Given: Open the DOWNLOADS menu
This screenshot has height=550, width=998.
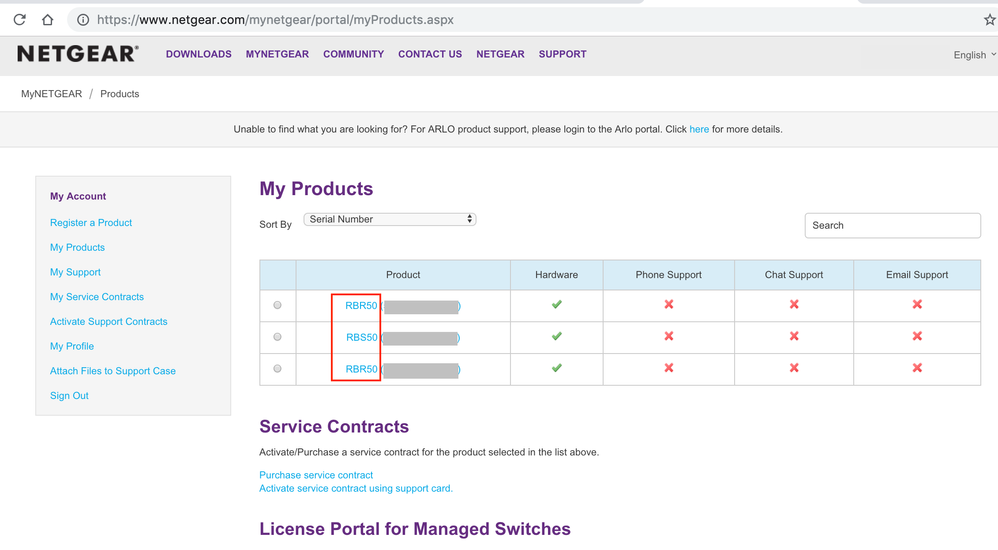Looking at the screenshot, I should (x=198, y=54).
